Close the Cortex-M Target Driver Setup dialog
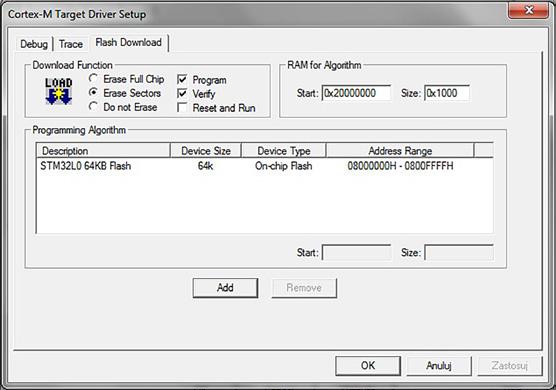 click(x=528, y=10)
